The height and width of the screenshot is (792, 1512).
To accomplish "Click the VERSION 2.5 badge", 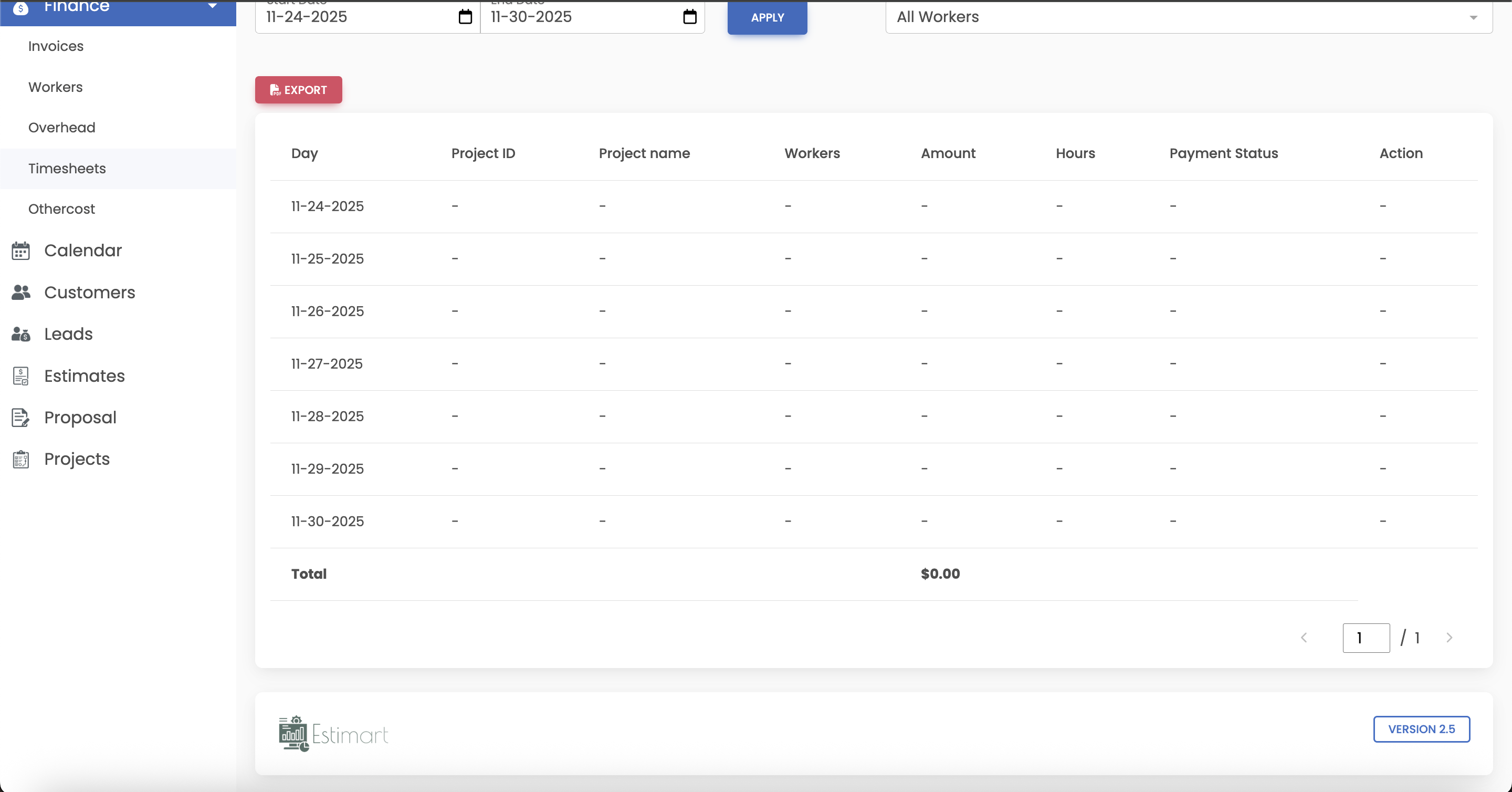I will tap(1421, 729).
